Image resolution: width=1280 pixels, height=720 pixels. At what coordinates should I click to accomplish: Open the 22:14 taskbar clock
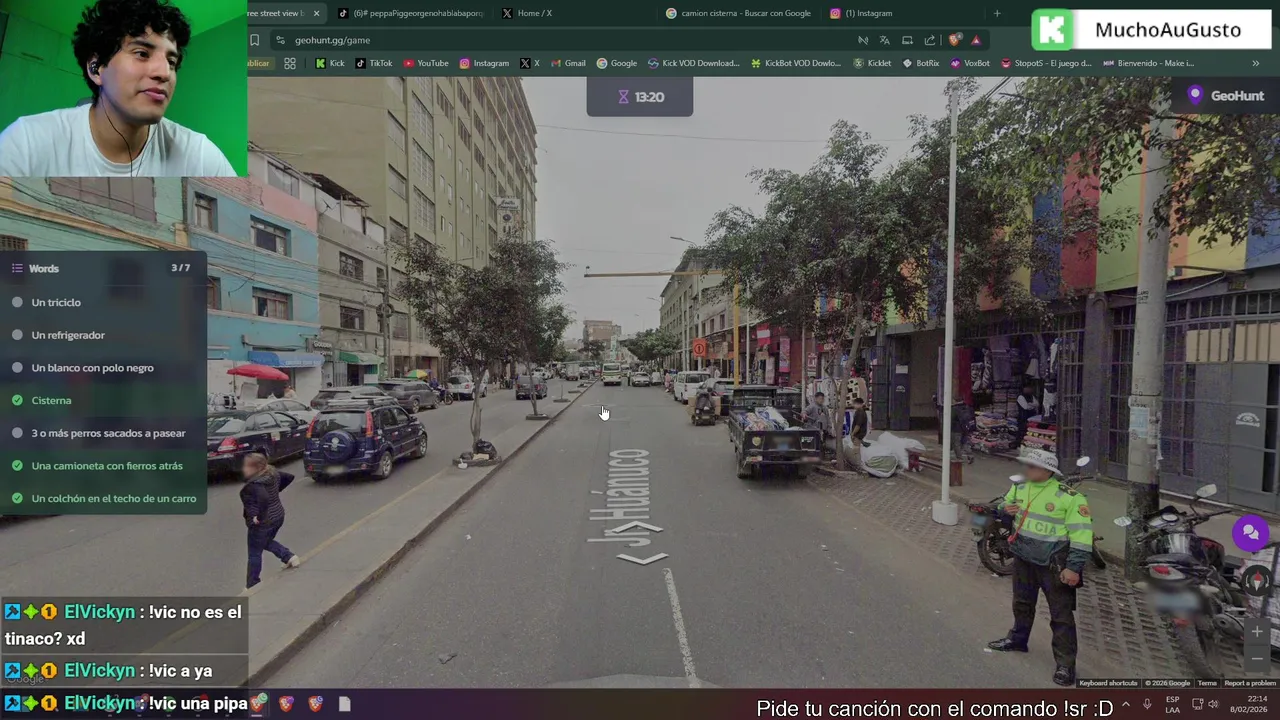tap(1250, 705)
